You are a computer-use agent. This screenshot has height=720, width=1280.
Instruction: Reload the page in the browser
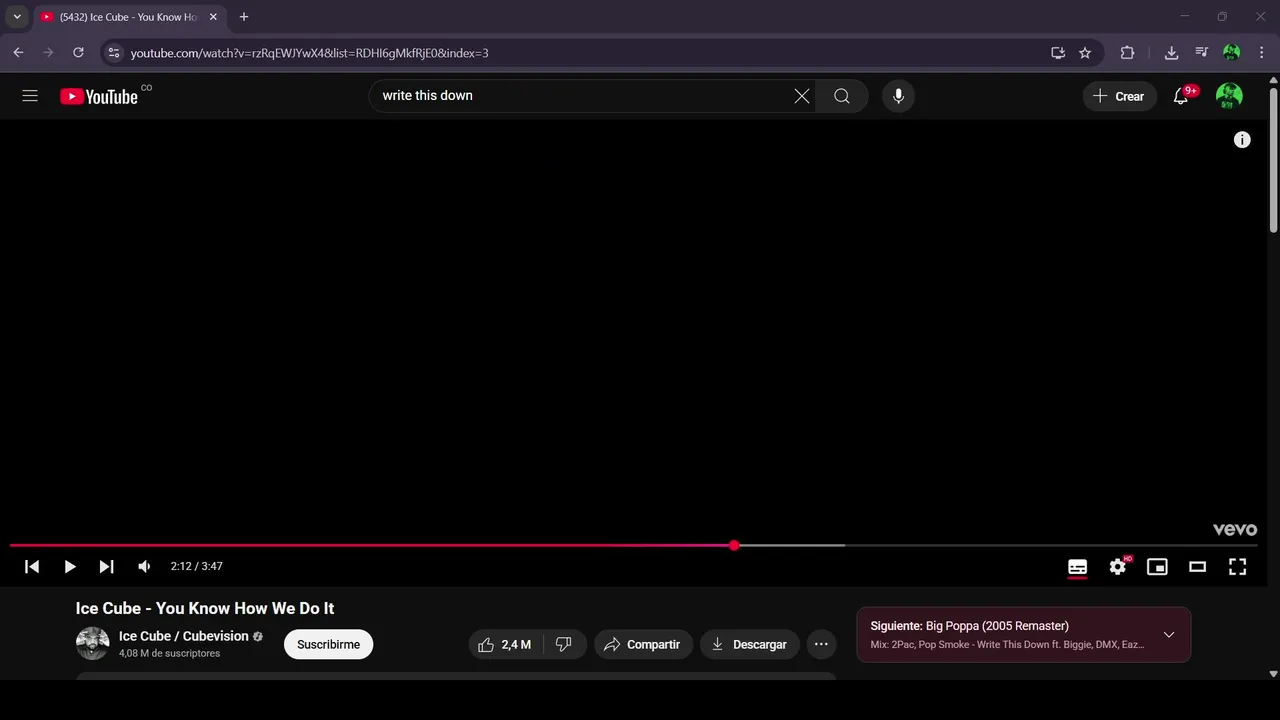(x=78, y=53)
